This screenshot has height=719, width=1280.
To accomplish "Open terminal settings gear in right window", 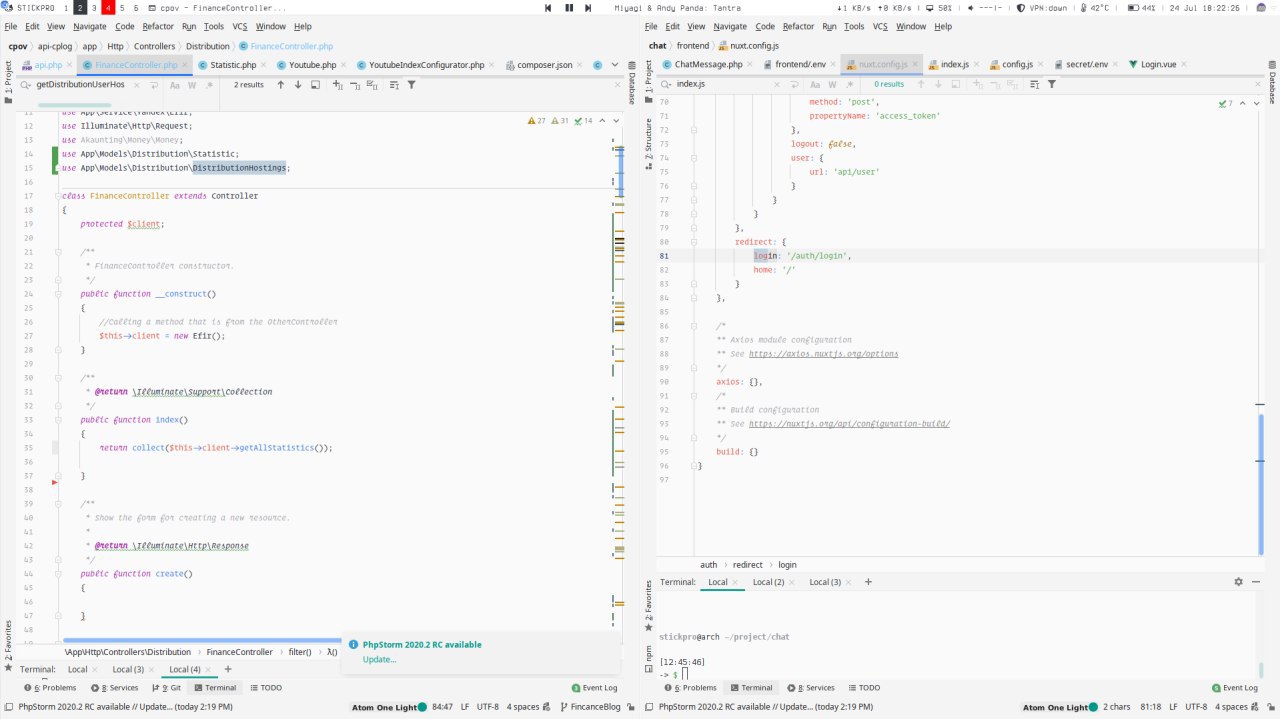I will 1238,581.
